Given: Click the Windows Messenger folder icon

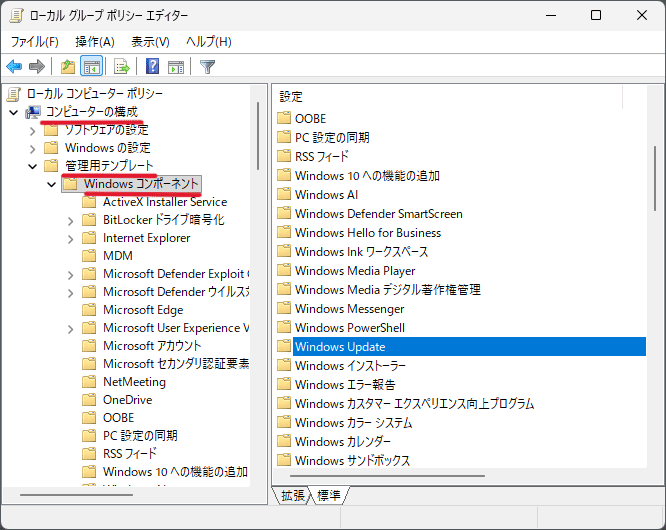Looking at the screenshot, I should 284,309.
